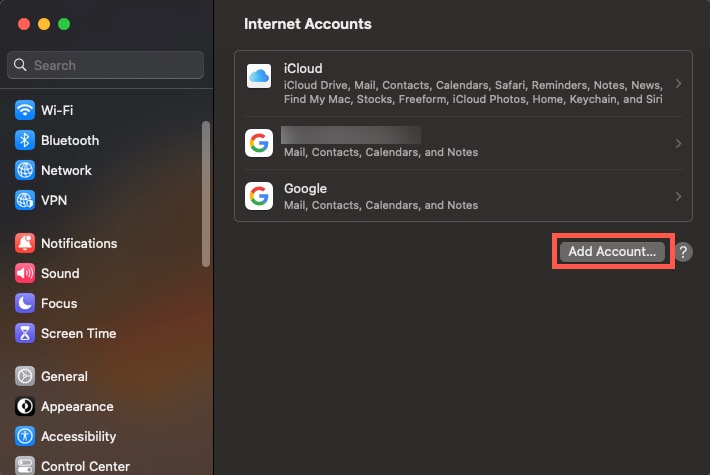The width and height of the screenshot is (710, 475).
Task: Go to Accessibility label in sidebar
Action: [x=79, y=437]
